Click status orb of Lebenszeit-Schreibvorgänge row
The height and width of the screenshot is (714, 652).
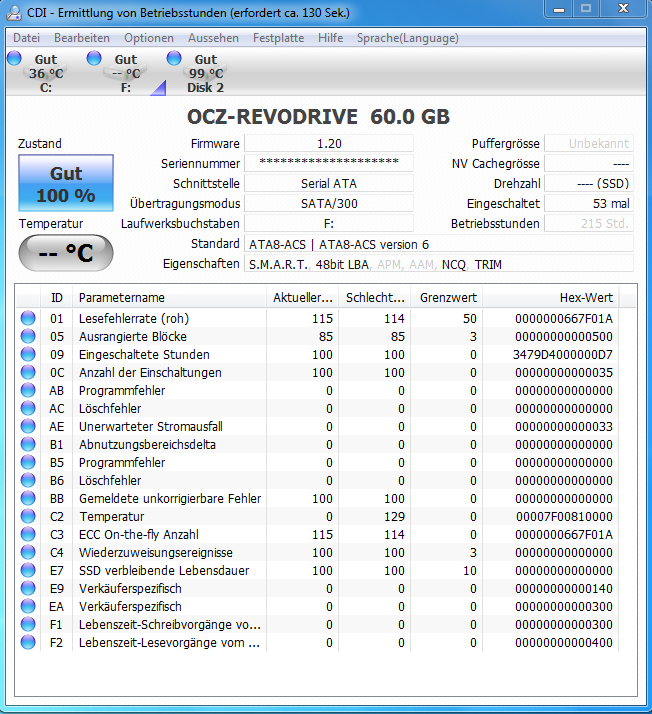(x=28, y=624)
